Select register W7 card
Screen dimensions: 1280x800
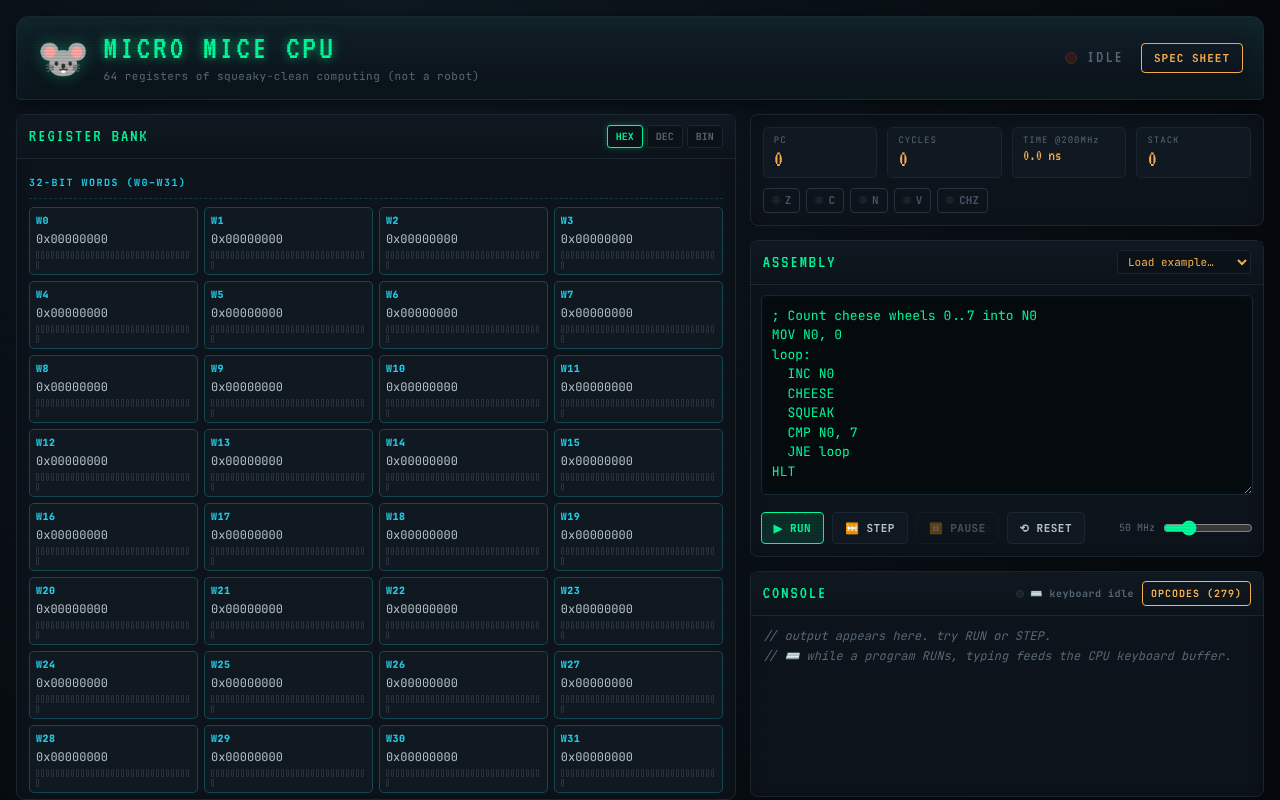638,315
